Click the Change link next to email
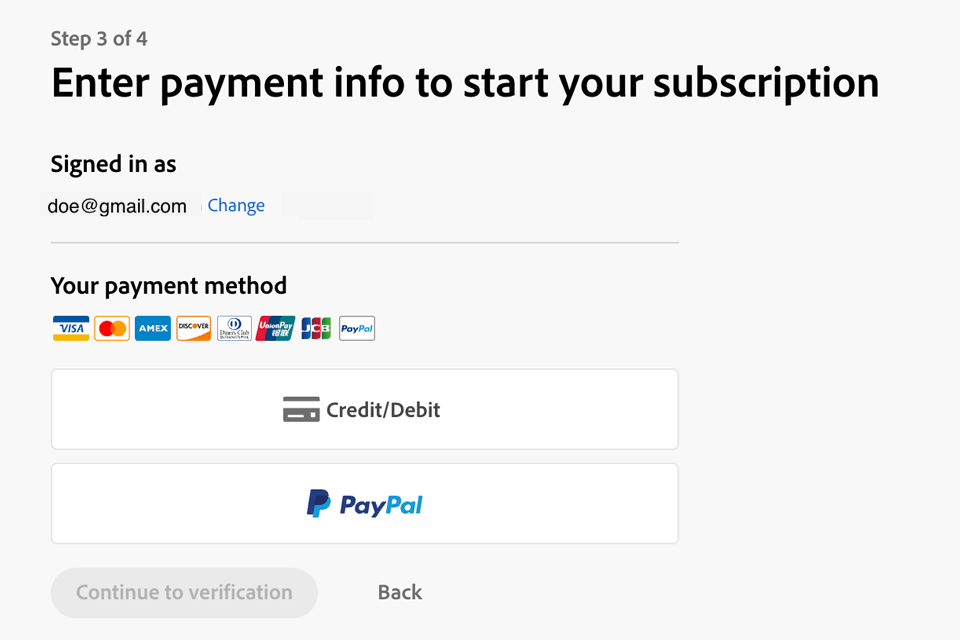 click(x=236, y=206)
